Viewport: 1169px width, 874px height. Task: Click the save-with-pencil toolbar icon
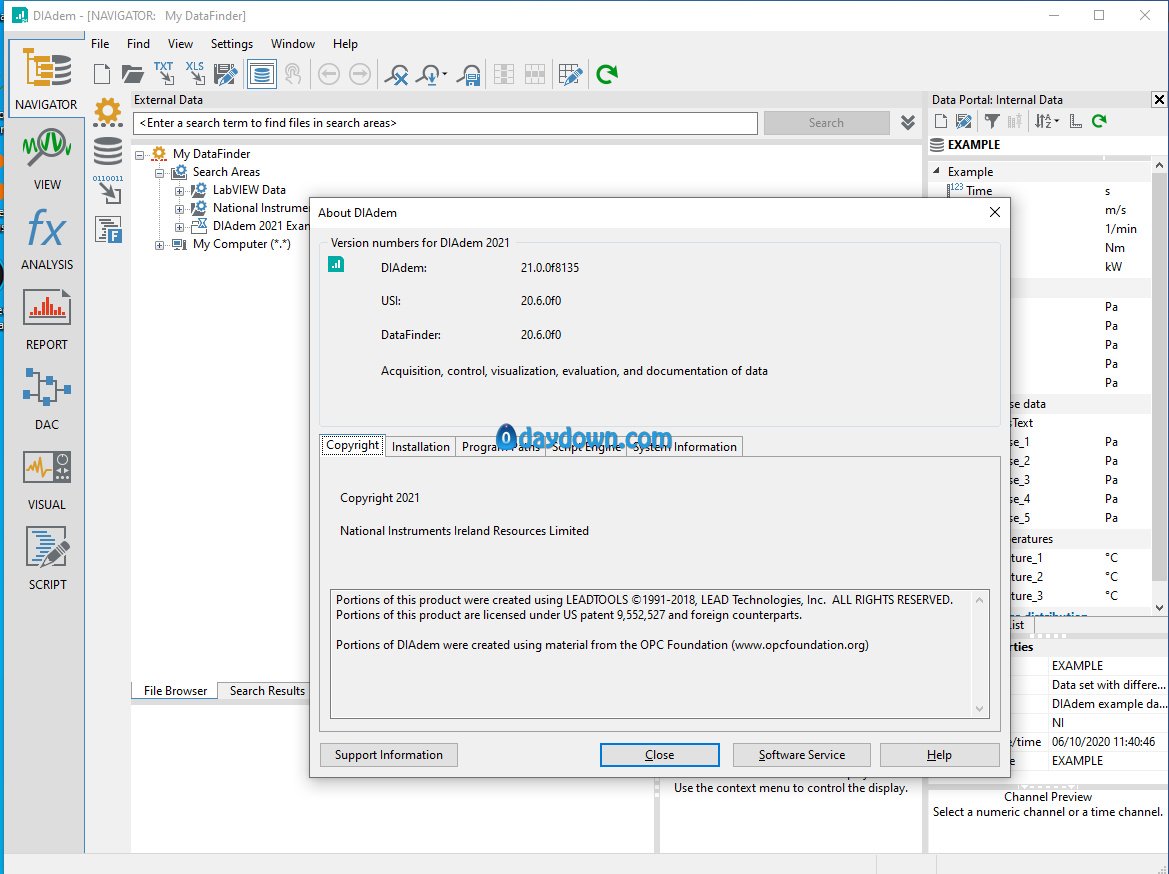(226, 74)
